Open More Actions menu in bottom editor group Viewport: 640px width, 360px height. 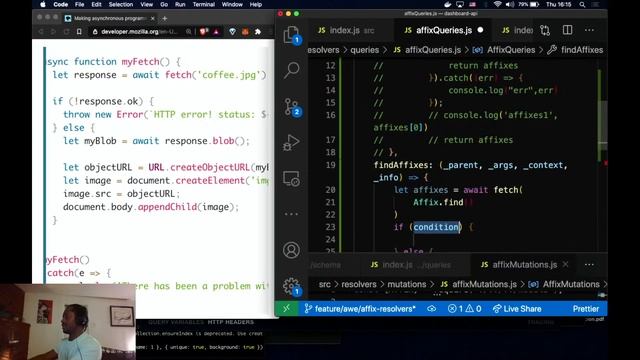point(589,264)
